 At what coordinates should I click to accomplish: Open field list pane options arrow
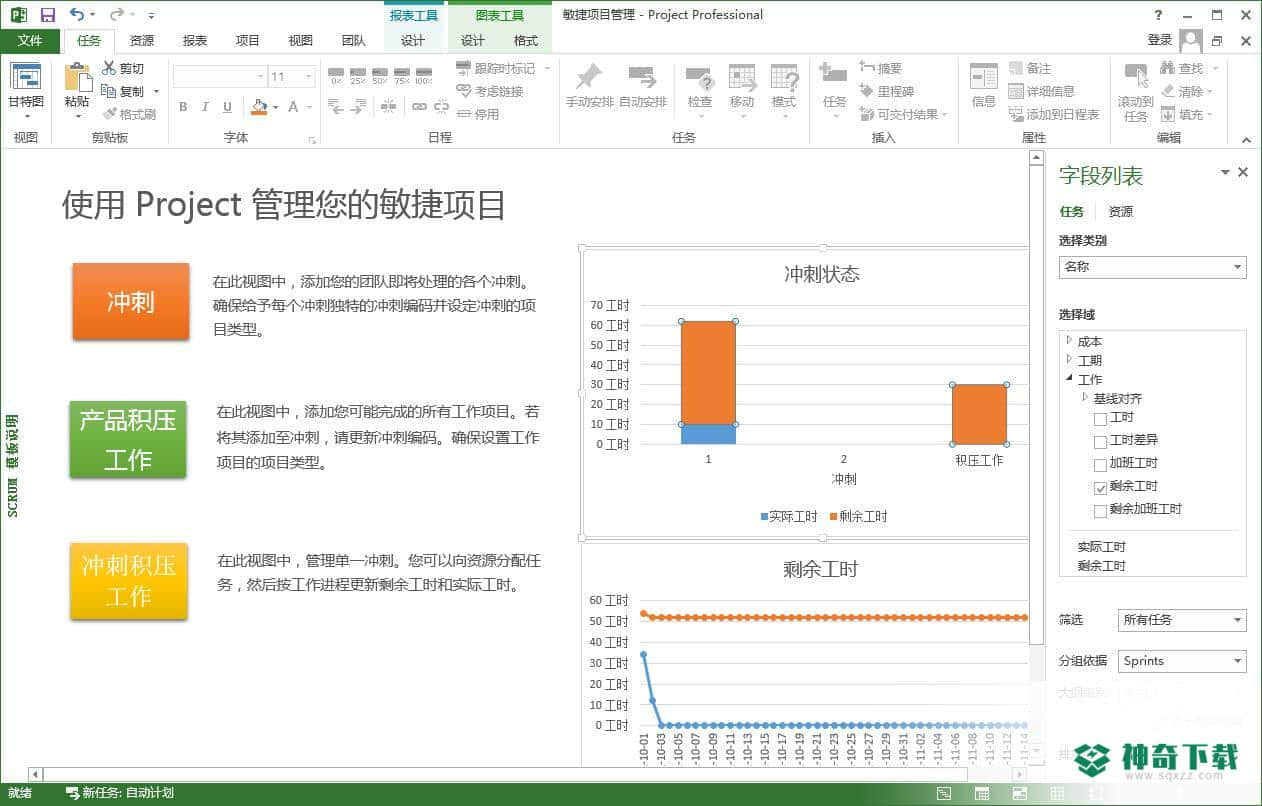tap(1225, 173)
